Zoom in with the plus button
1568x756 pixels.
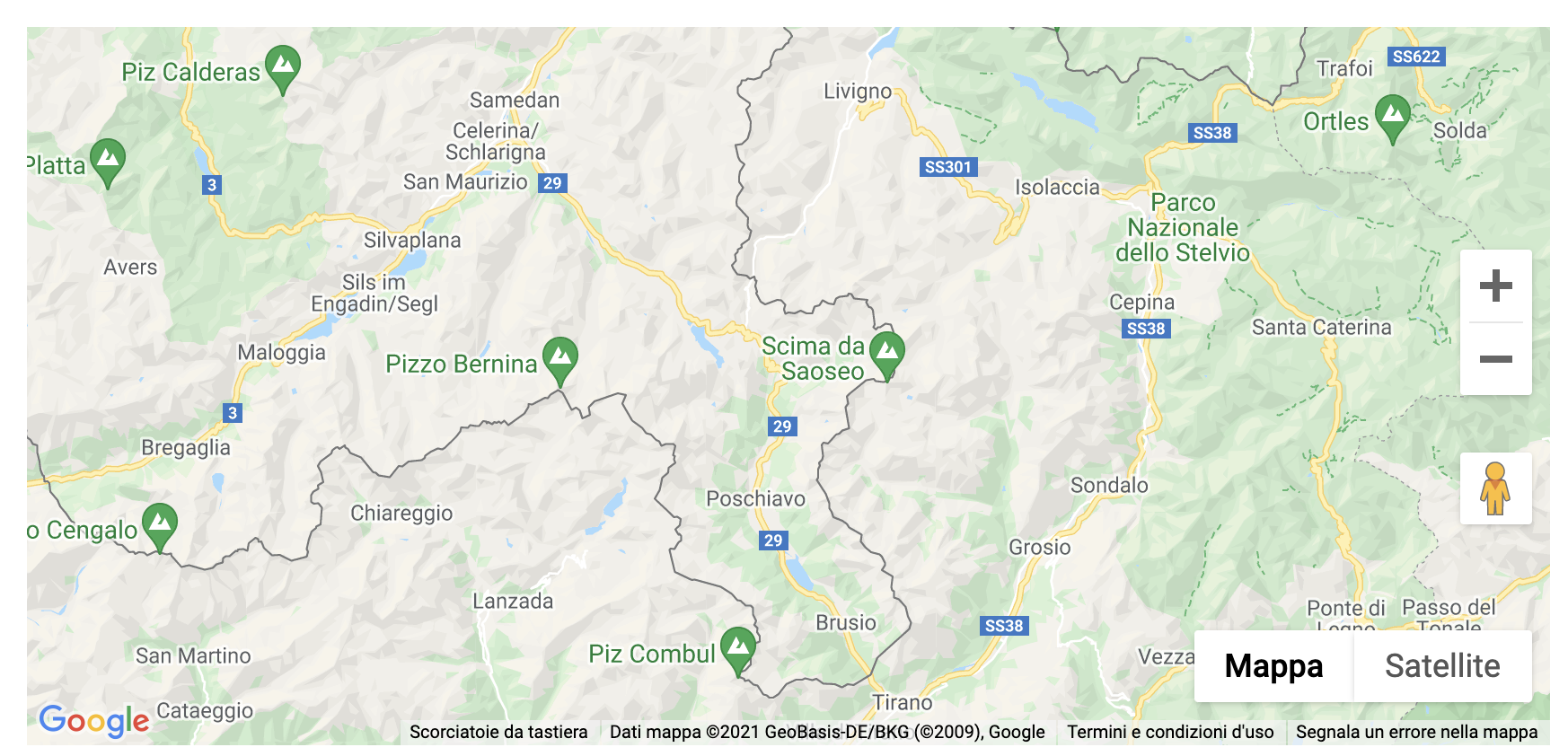coord(1495,286)
